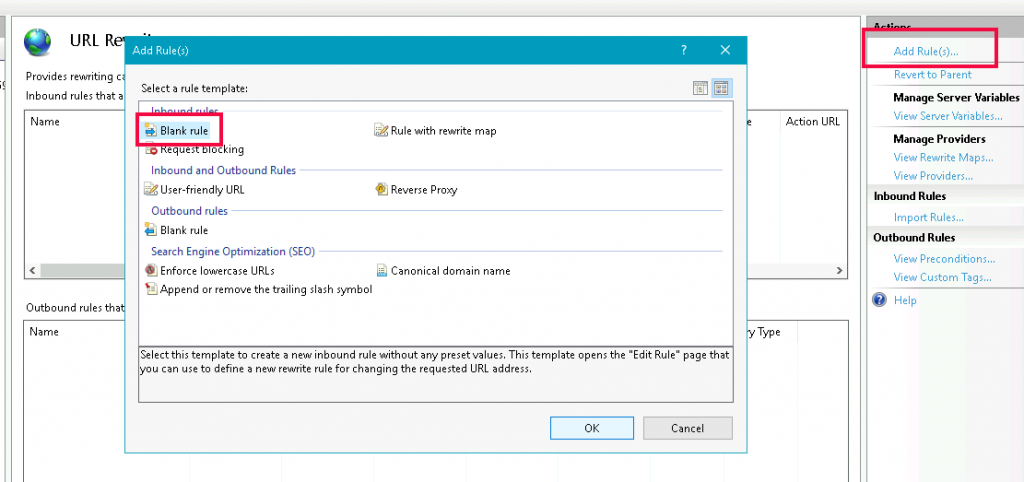Select the Reverse Proxy template icon
Viewport: 1024px width, 482px height.
click(381, 190)
